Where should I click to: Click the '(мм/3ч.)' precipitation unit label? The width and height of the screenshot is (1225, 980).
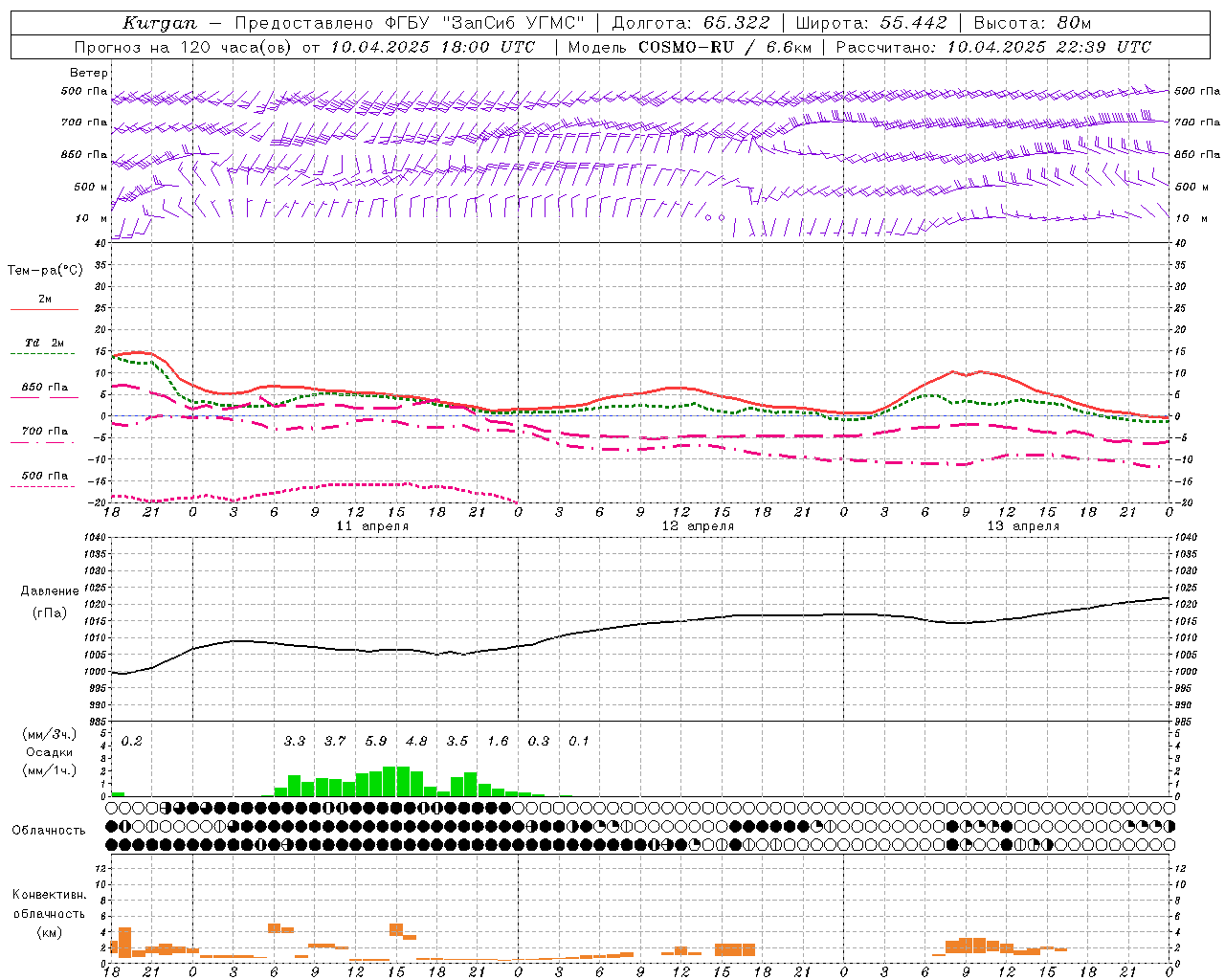tap(50, 735)
